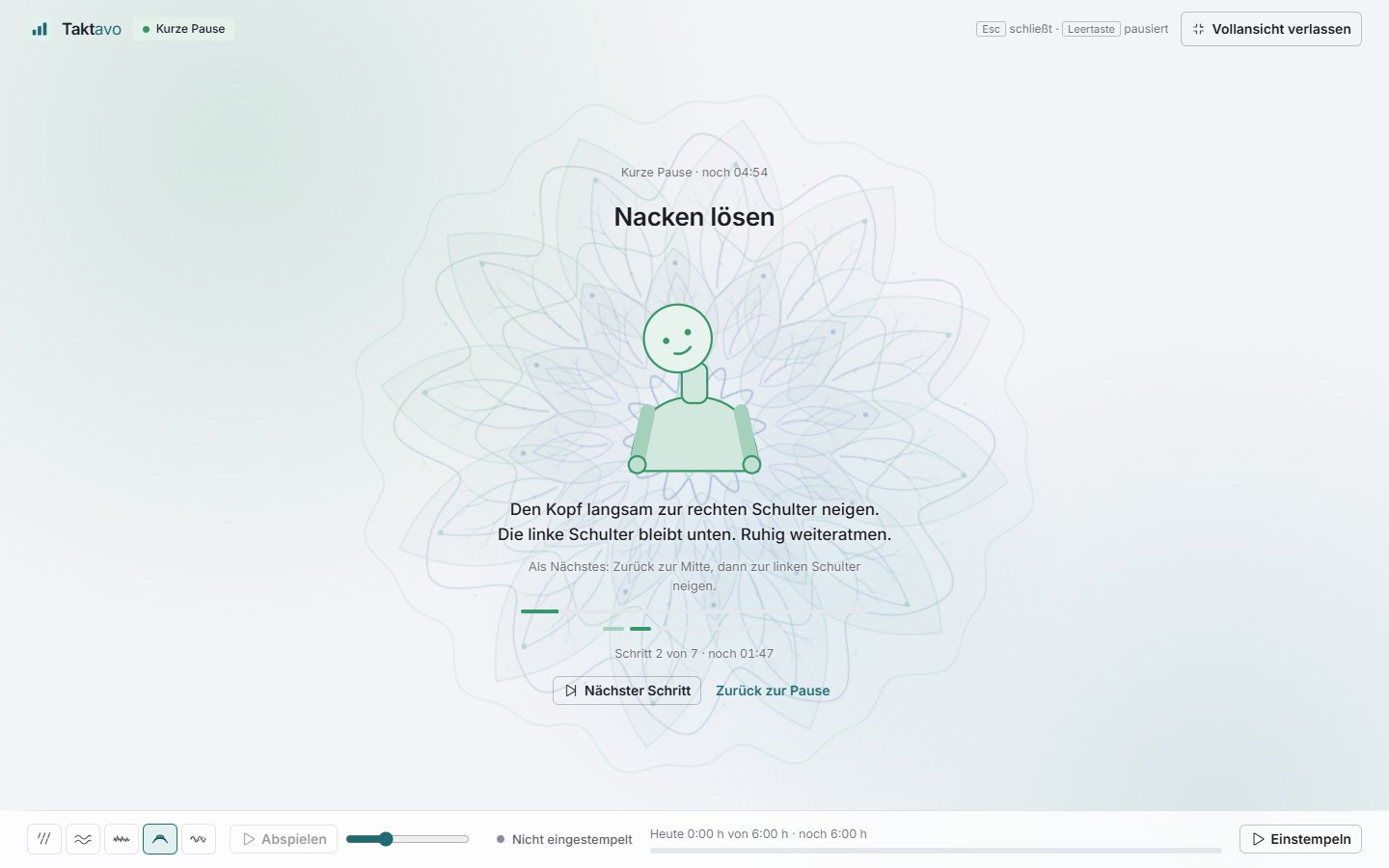Image resolution: width=1389 pixels, height=868 pixels.
Task: Click the "Nicht eingestempelt" status
Action: point(564,839)
